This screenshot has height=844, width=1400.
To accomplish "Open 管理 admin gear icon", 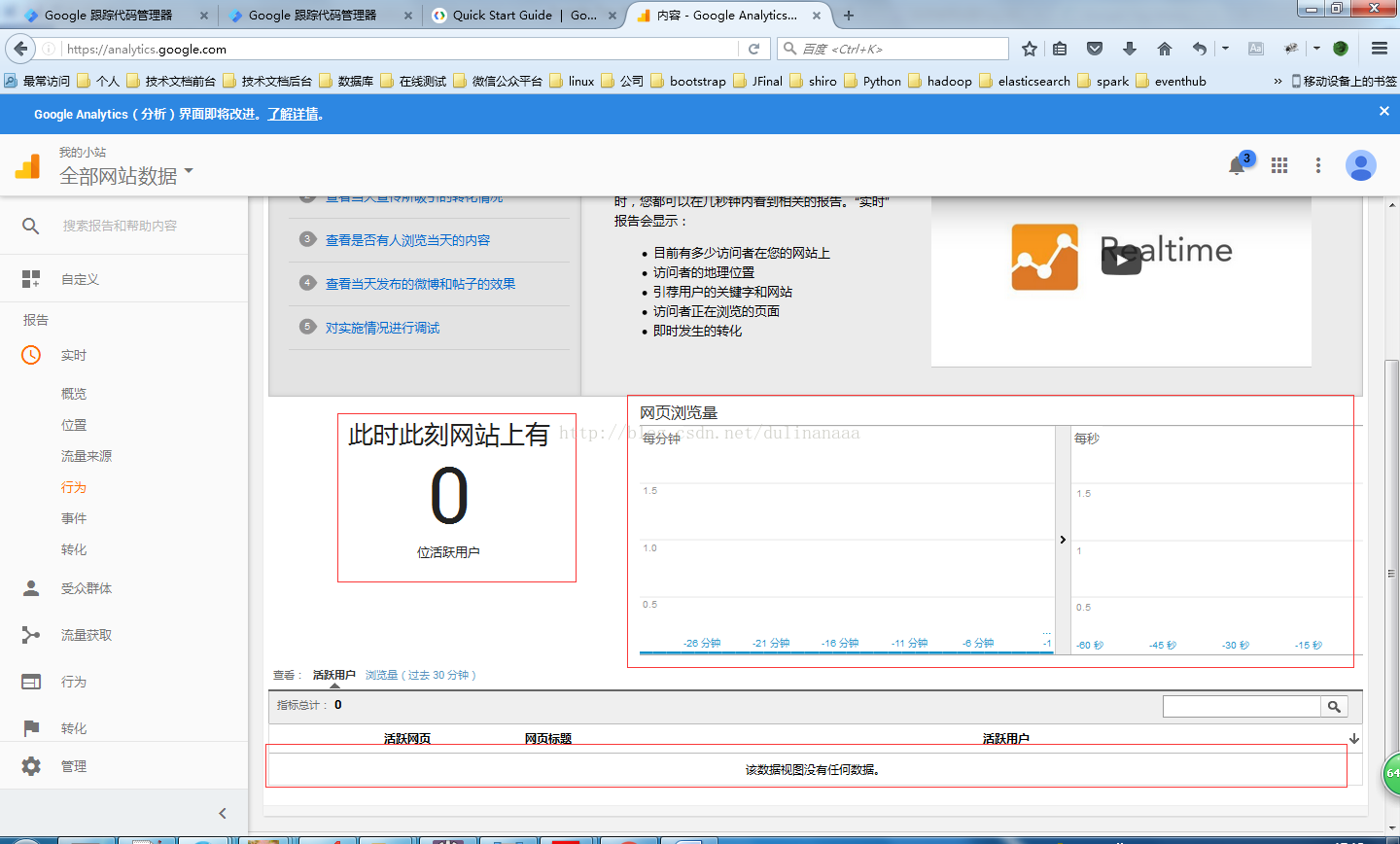I will [x=31, y=766].
